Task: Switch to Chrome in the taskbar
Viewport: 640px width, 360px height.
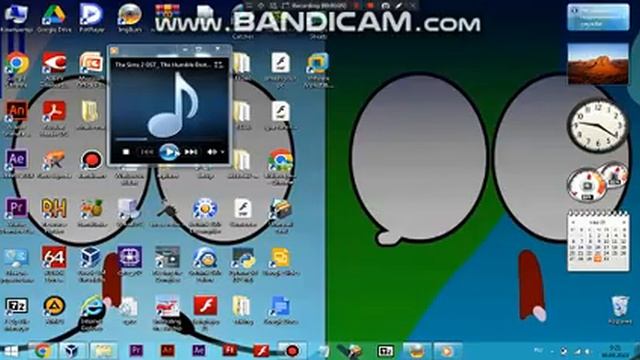Action: pos(42,351)
